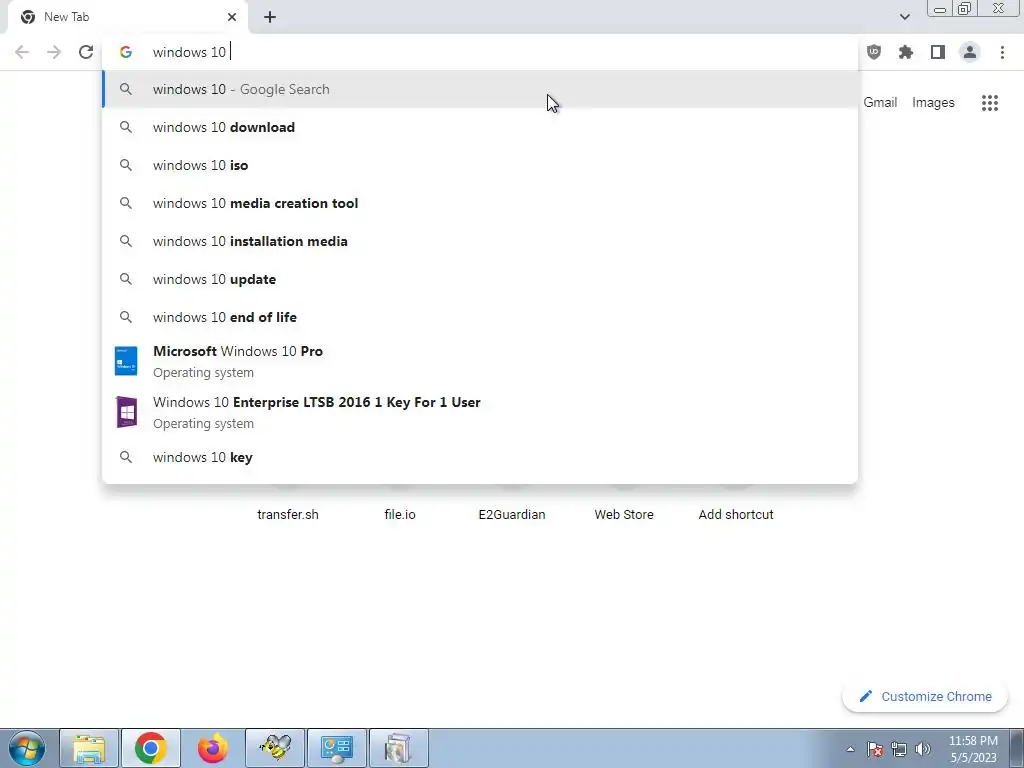Click the search icon beside 'windows 10 key'
This screenshot has height=768, width=1024.
[126, 457]
